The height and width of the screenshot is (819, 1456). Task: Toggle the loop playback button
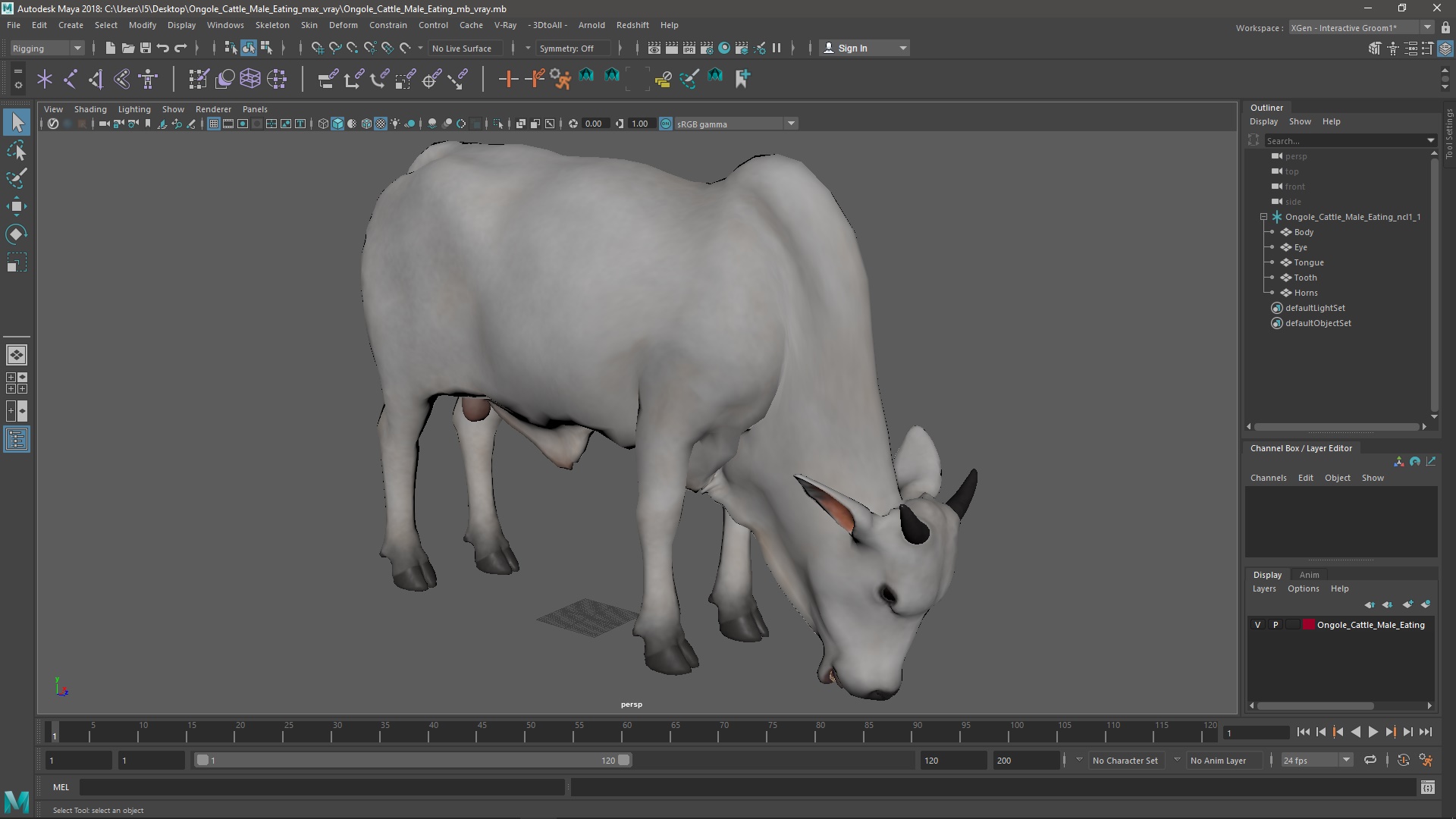point(1370,760)
